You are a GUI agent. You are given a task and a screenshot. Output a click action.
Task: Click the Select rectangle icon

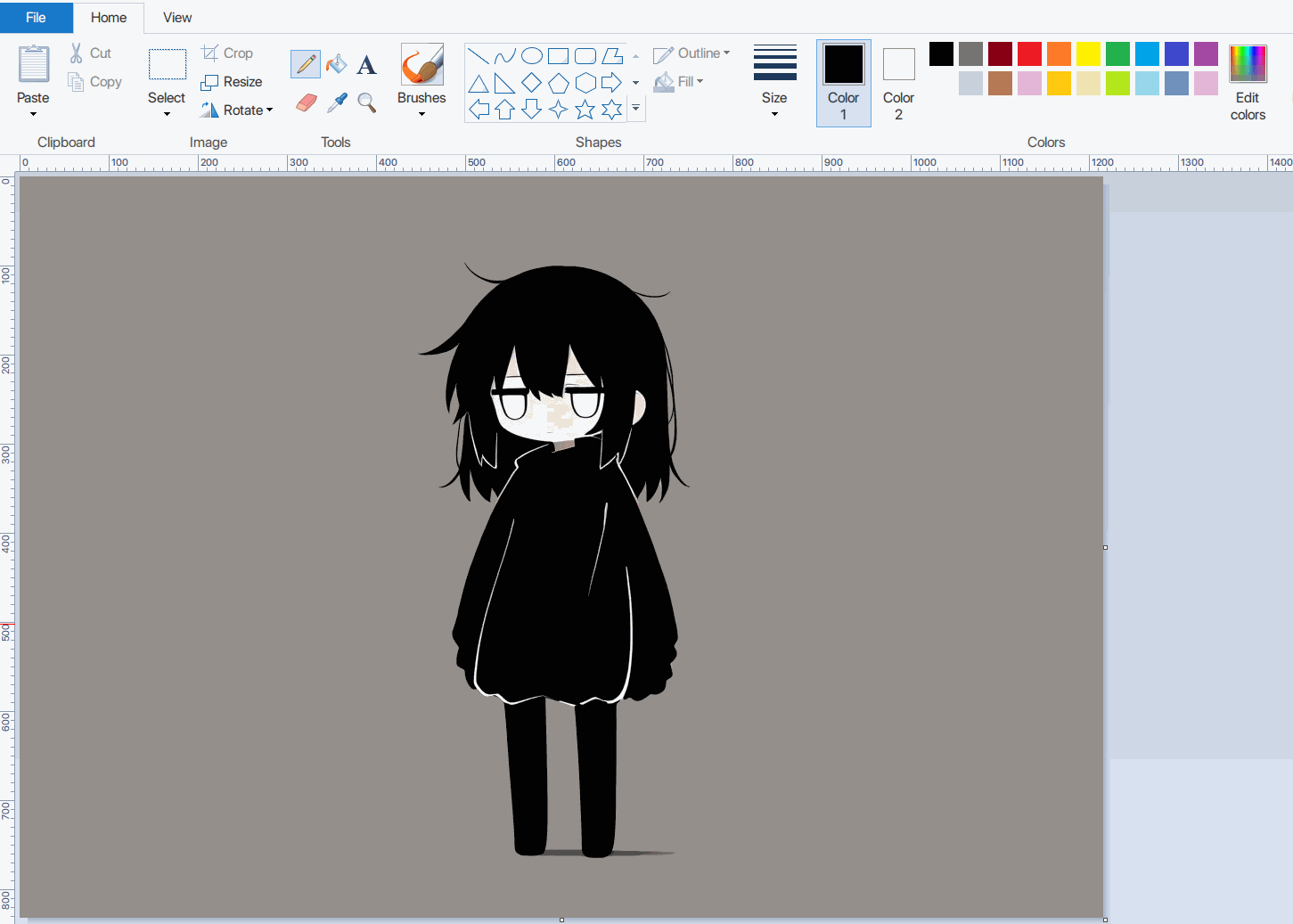168,64
